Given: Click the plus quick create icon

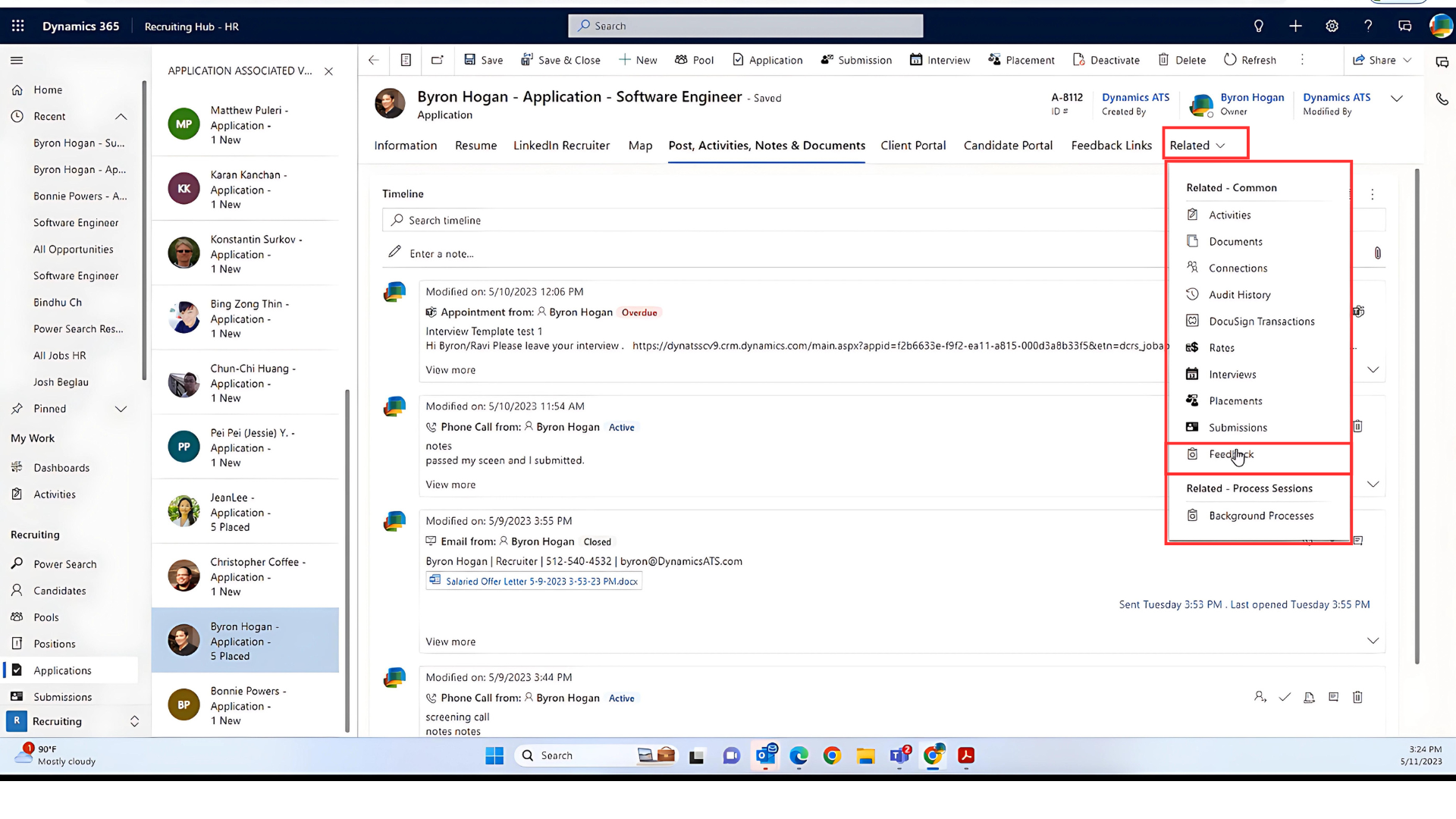Looking at the screenshot, I should click(x=1295, y=26).
